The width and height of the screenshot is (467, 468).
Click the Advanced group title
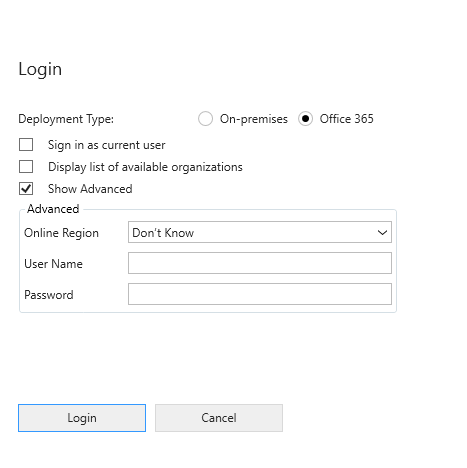[x=53, y=209]
